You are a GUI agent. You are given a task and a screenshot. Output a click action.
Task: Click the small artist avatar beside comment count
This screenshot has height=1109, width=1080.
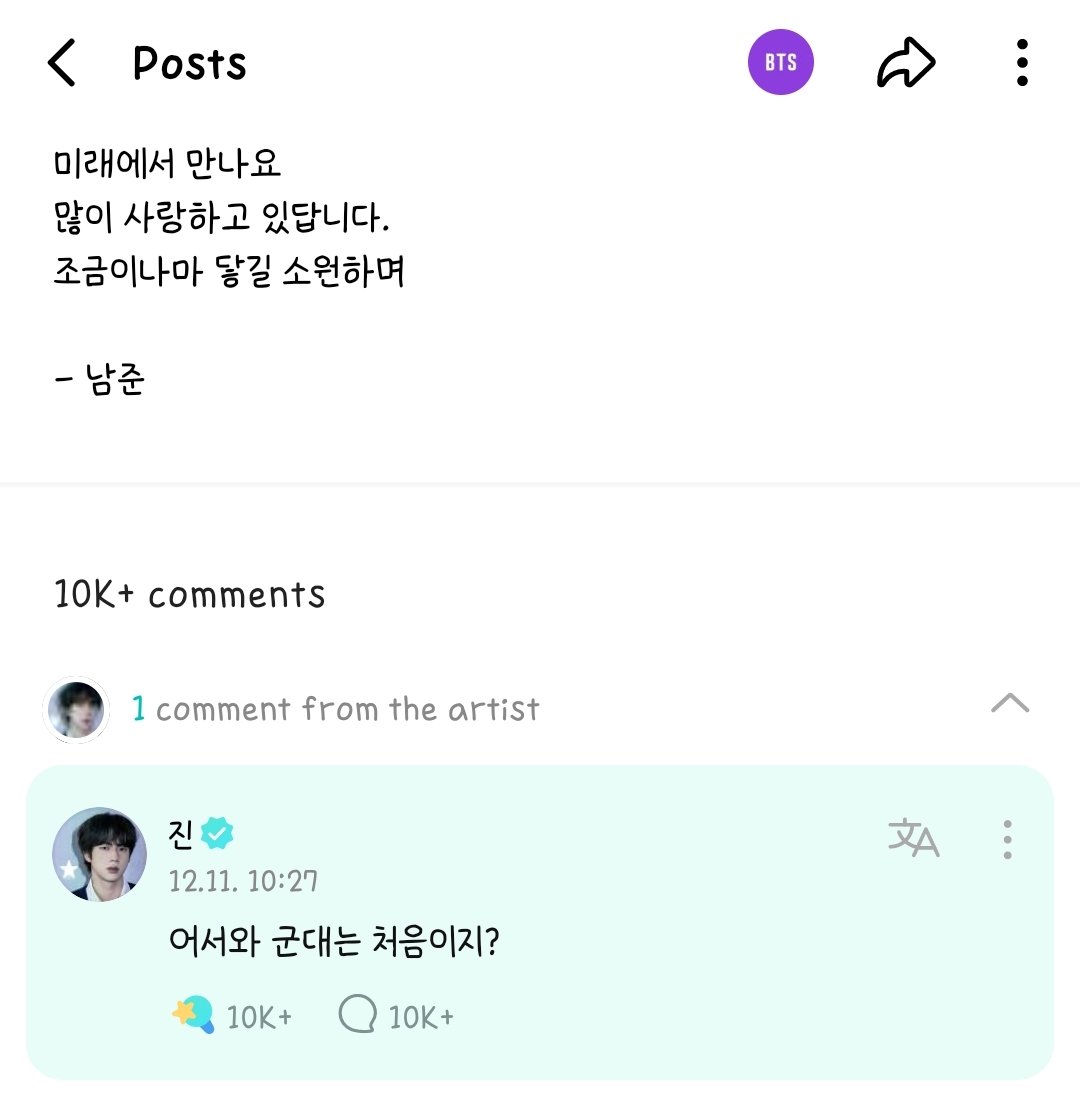76,710
